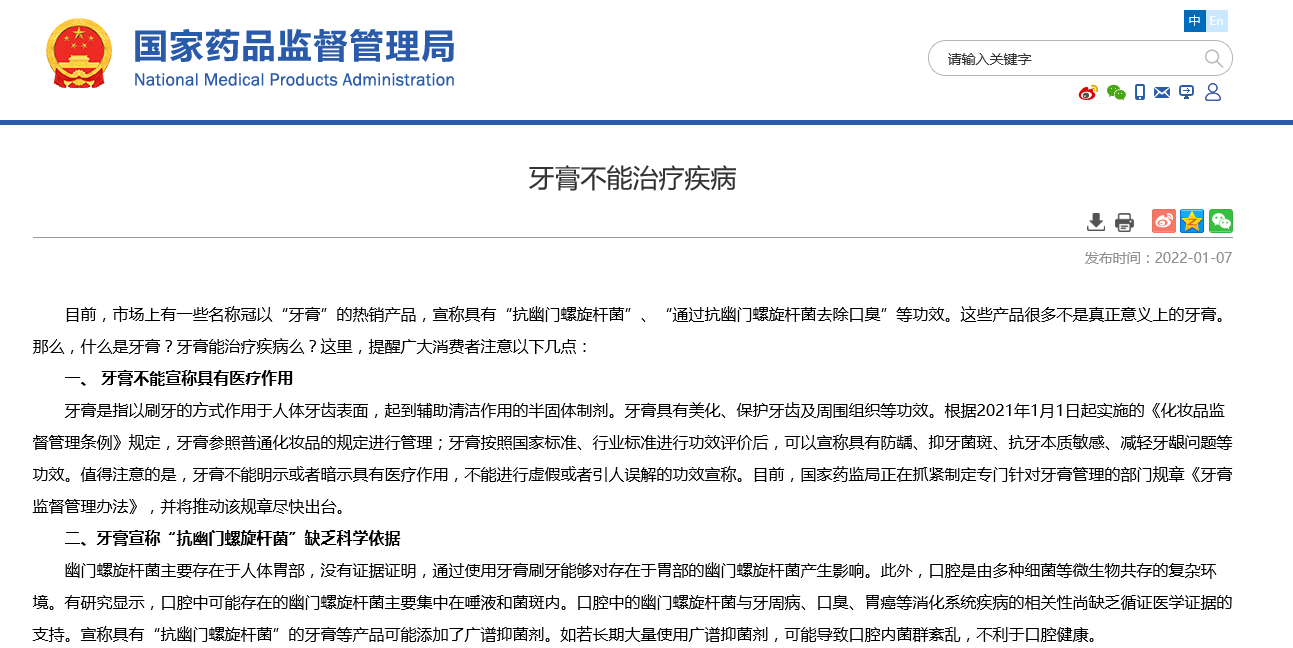Share the article to QQ Zone (star icon)

[1192, 221]
